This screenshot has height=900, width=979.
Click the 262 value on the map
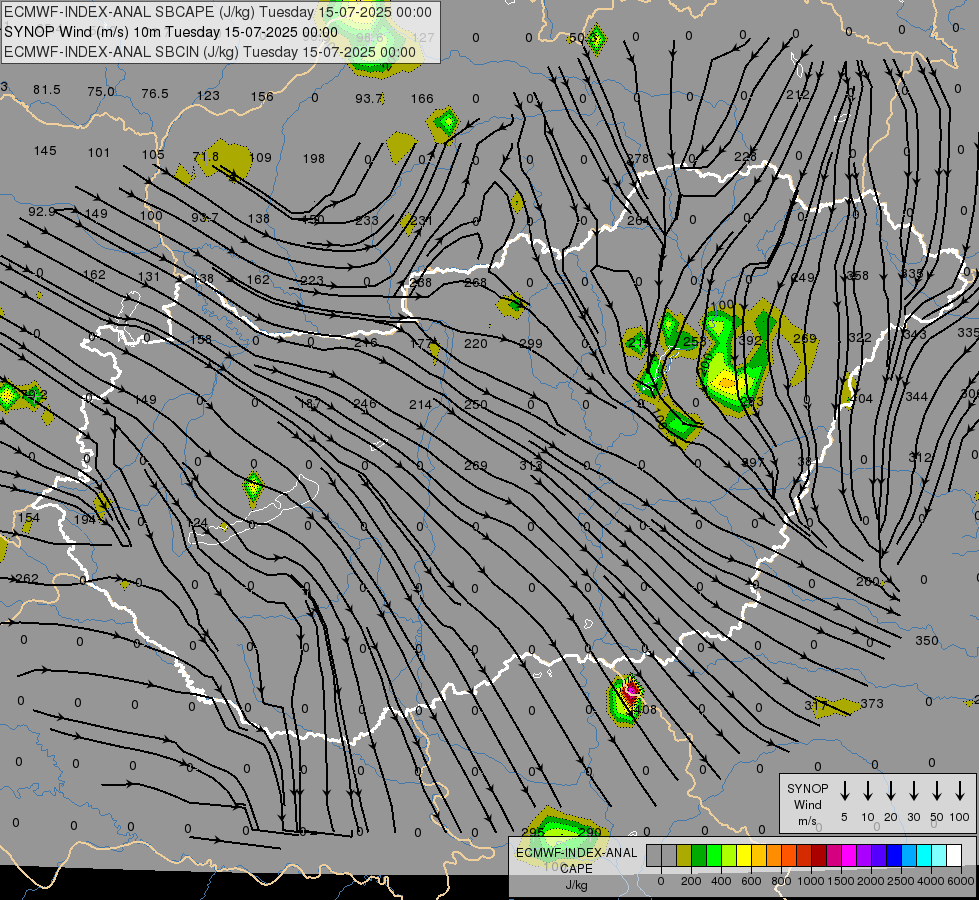[x=27, y=579]
